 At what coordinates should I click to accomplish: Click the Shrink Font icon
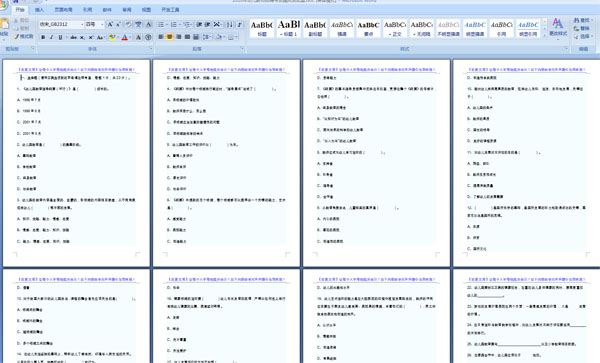point(119,24)
